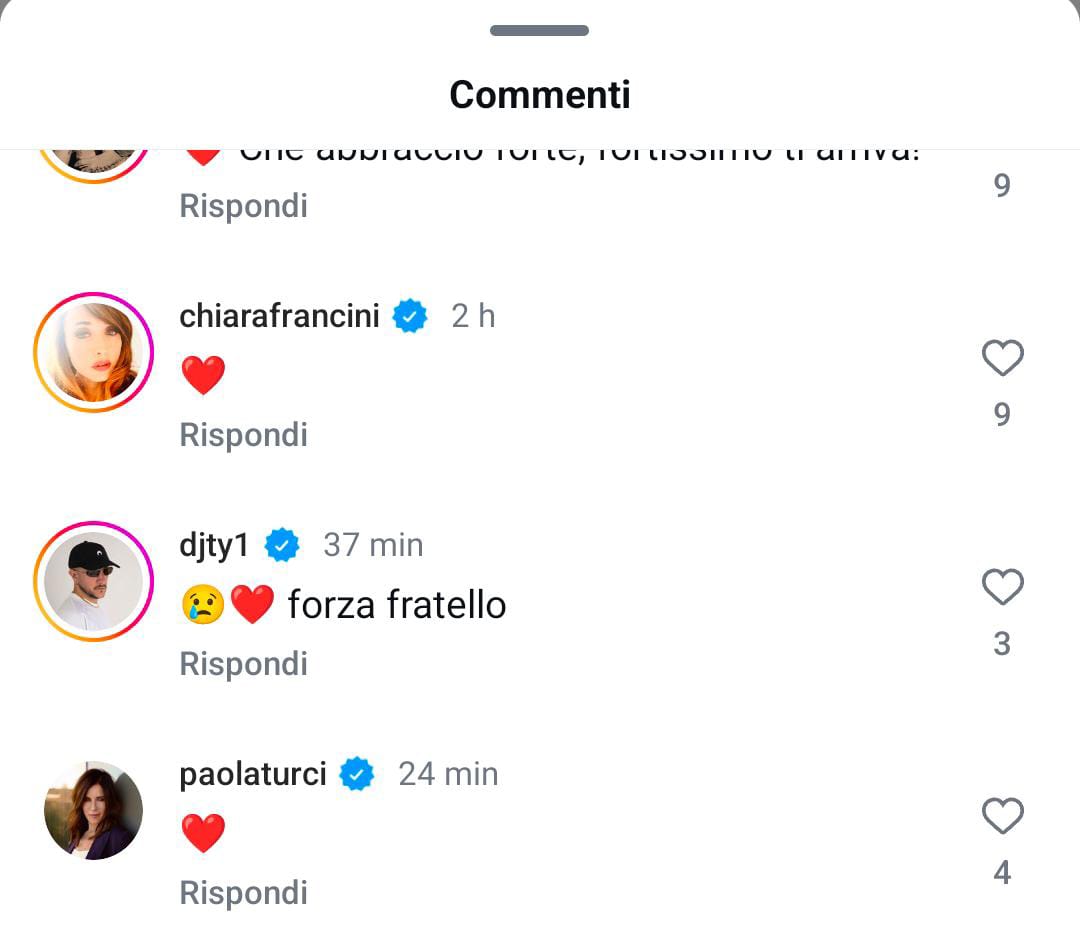This screenshot has width=1080, height=935.
Task: Reply to the partially hidden top comment
Action: point(243,206)
